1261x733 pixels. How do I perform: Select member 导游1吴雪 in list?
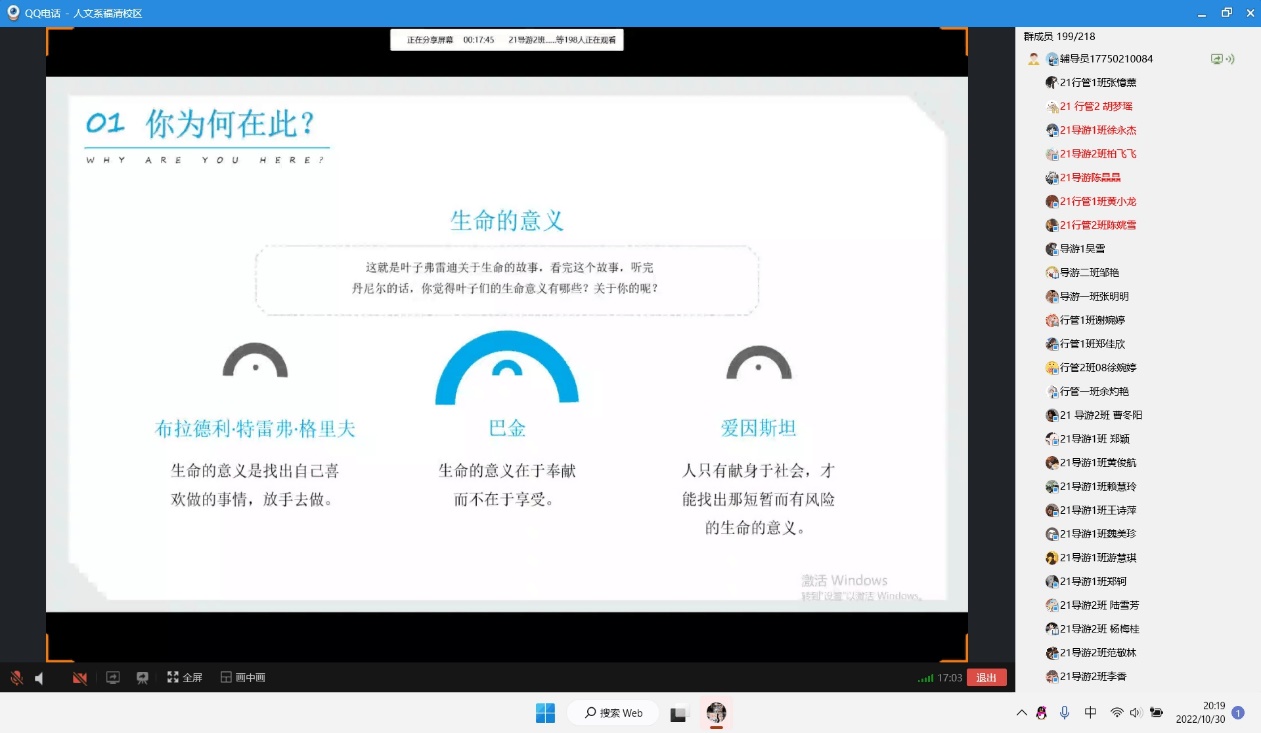click(1082, 249)
